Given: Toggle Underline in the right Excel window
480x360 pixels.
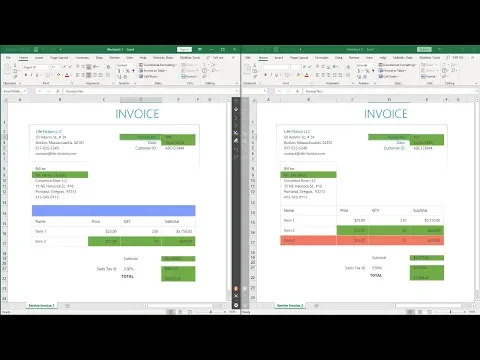Looking at the screenshot, I should pyautogui.click(x=276, y=75).
